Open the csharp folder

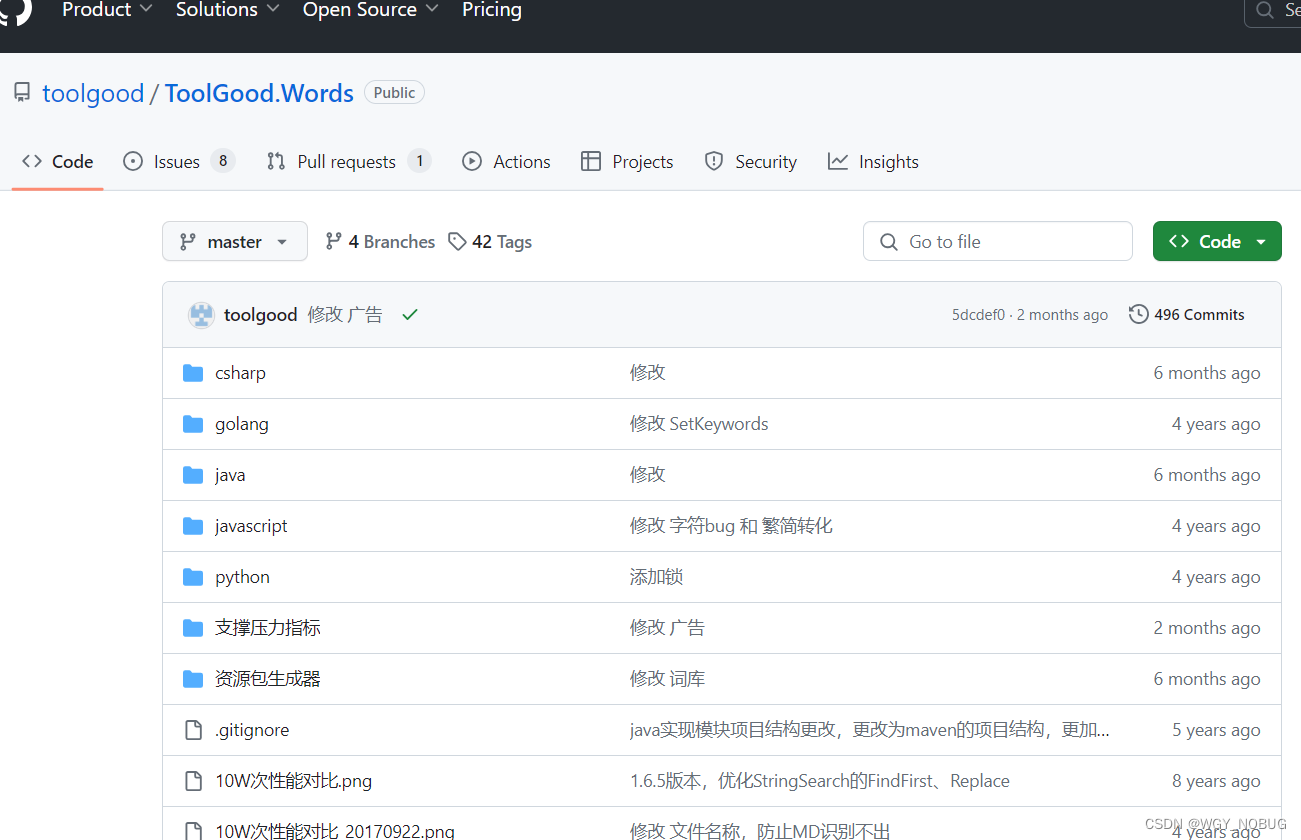(x=240, y=373)
